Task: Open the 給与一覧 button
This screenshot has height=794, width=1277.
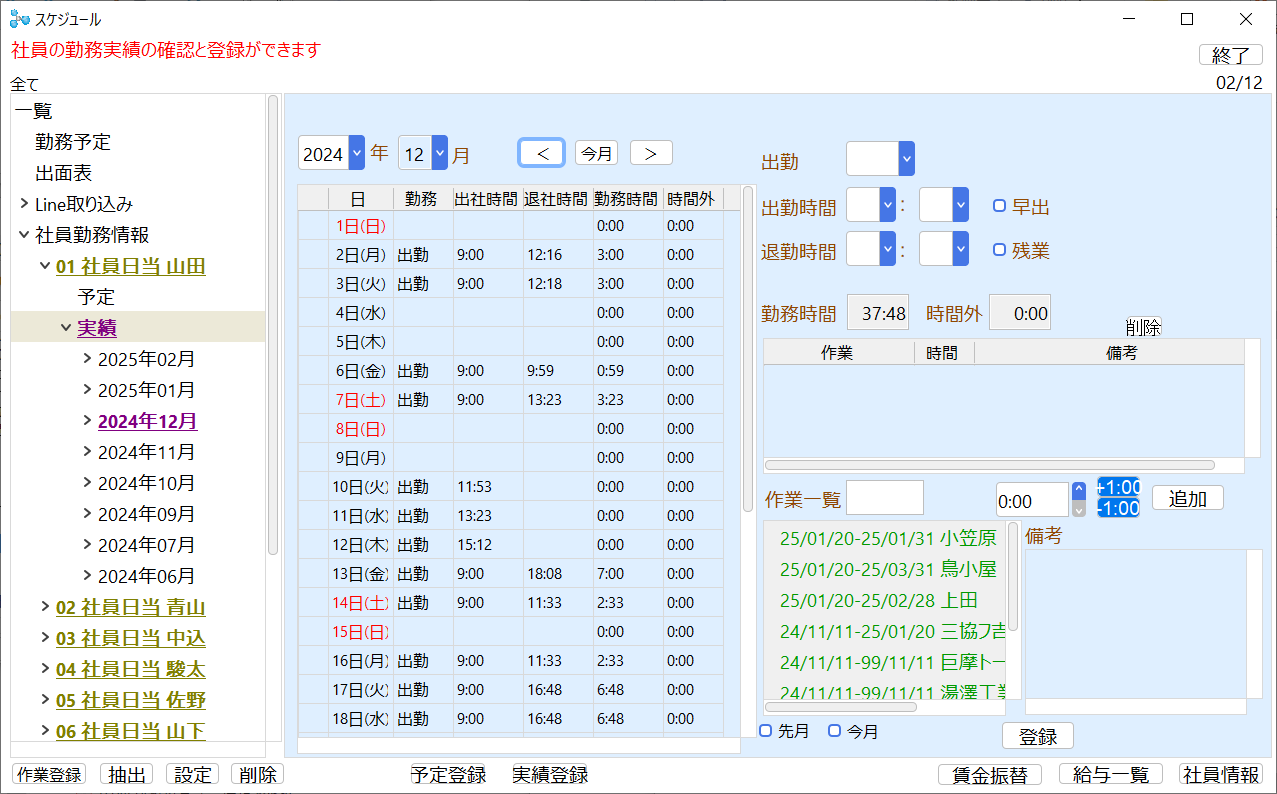Action: click(x=1110, y=775)
